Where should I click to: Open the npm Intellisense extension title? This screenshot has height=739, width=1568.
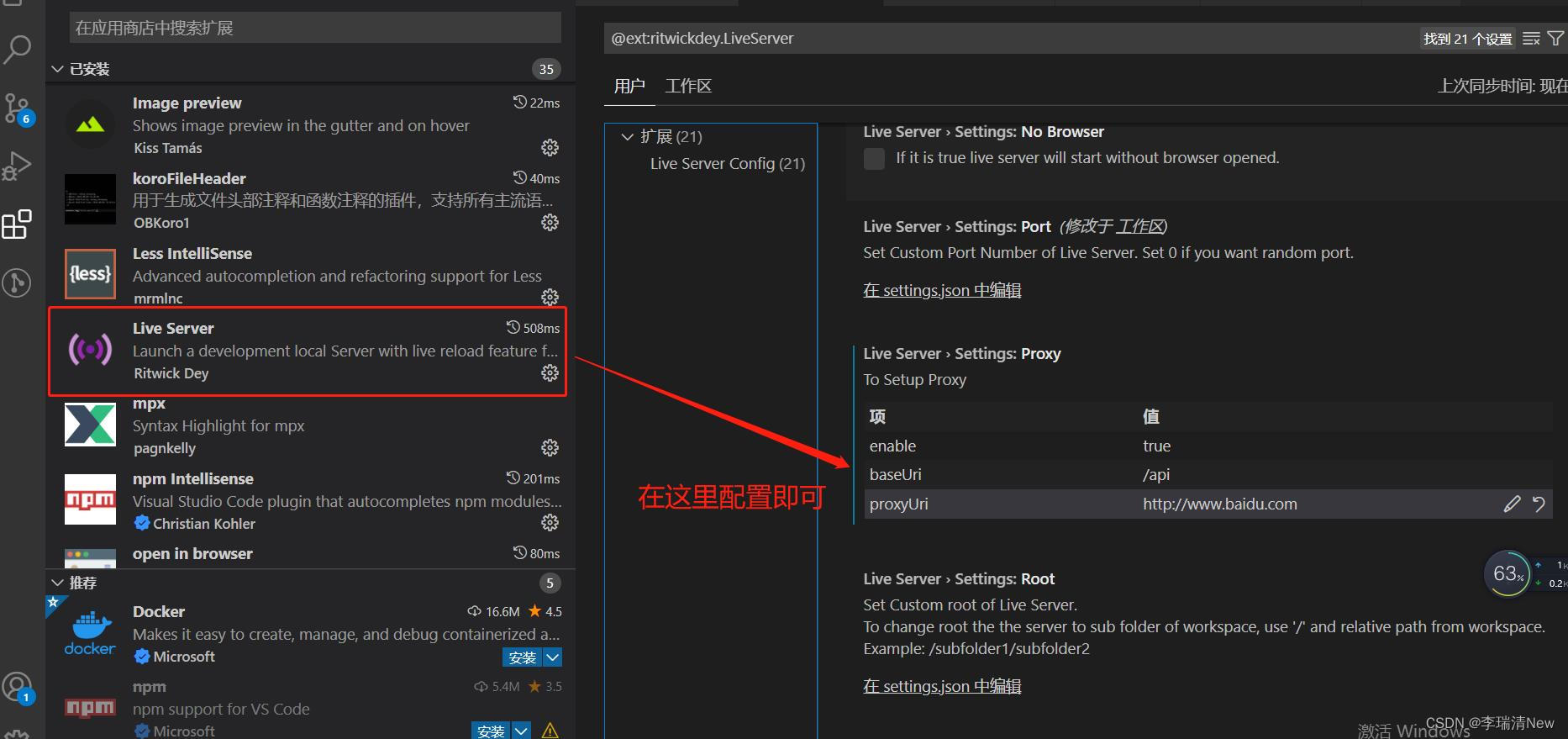(x=192, y=479)
